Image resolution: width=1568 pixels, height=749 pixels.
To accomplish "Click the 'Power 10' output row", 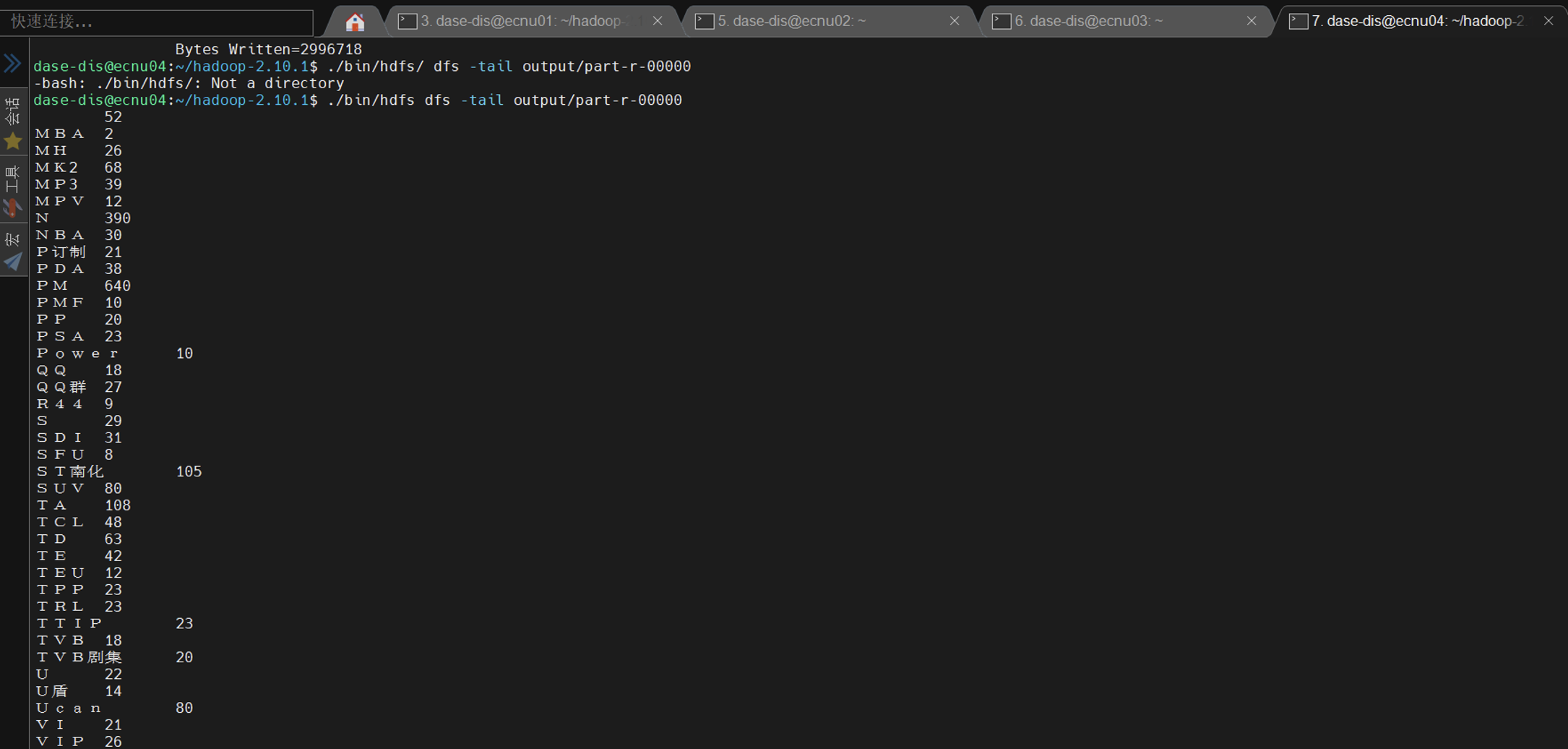I will pos(114,354).
